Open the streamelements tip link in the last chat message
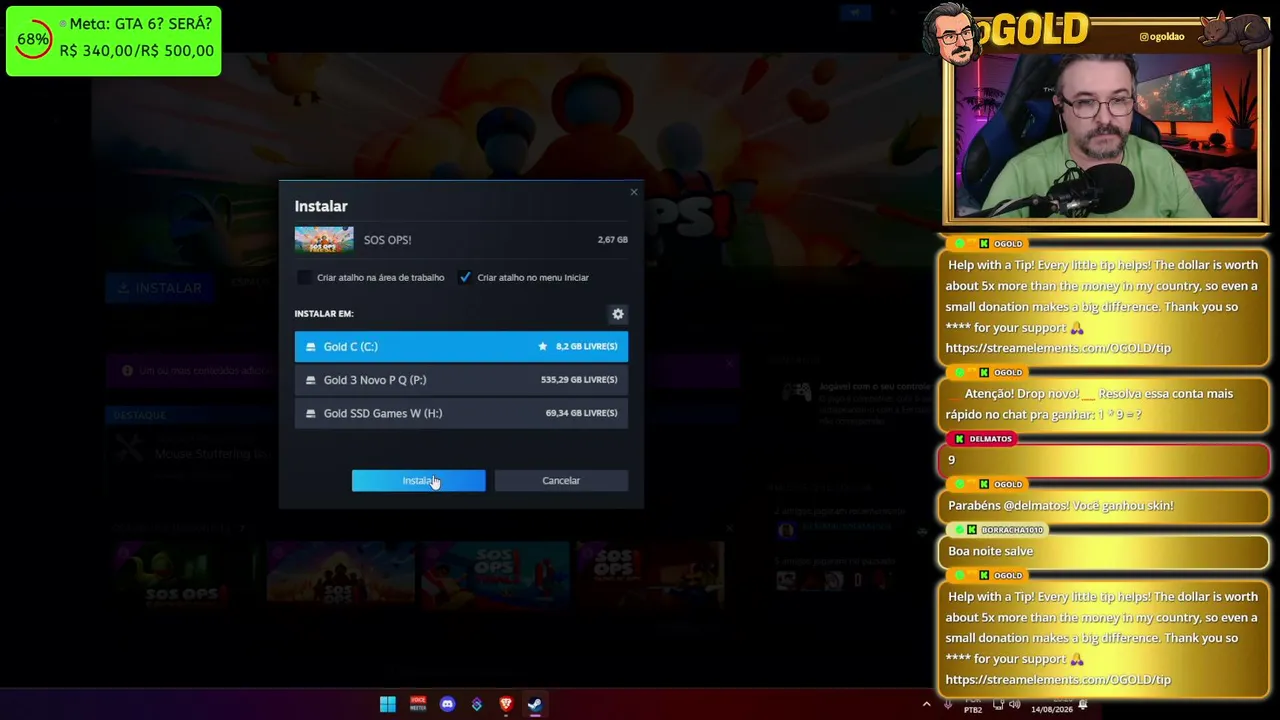The image size is (1280, 720). 1058,680
